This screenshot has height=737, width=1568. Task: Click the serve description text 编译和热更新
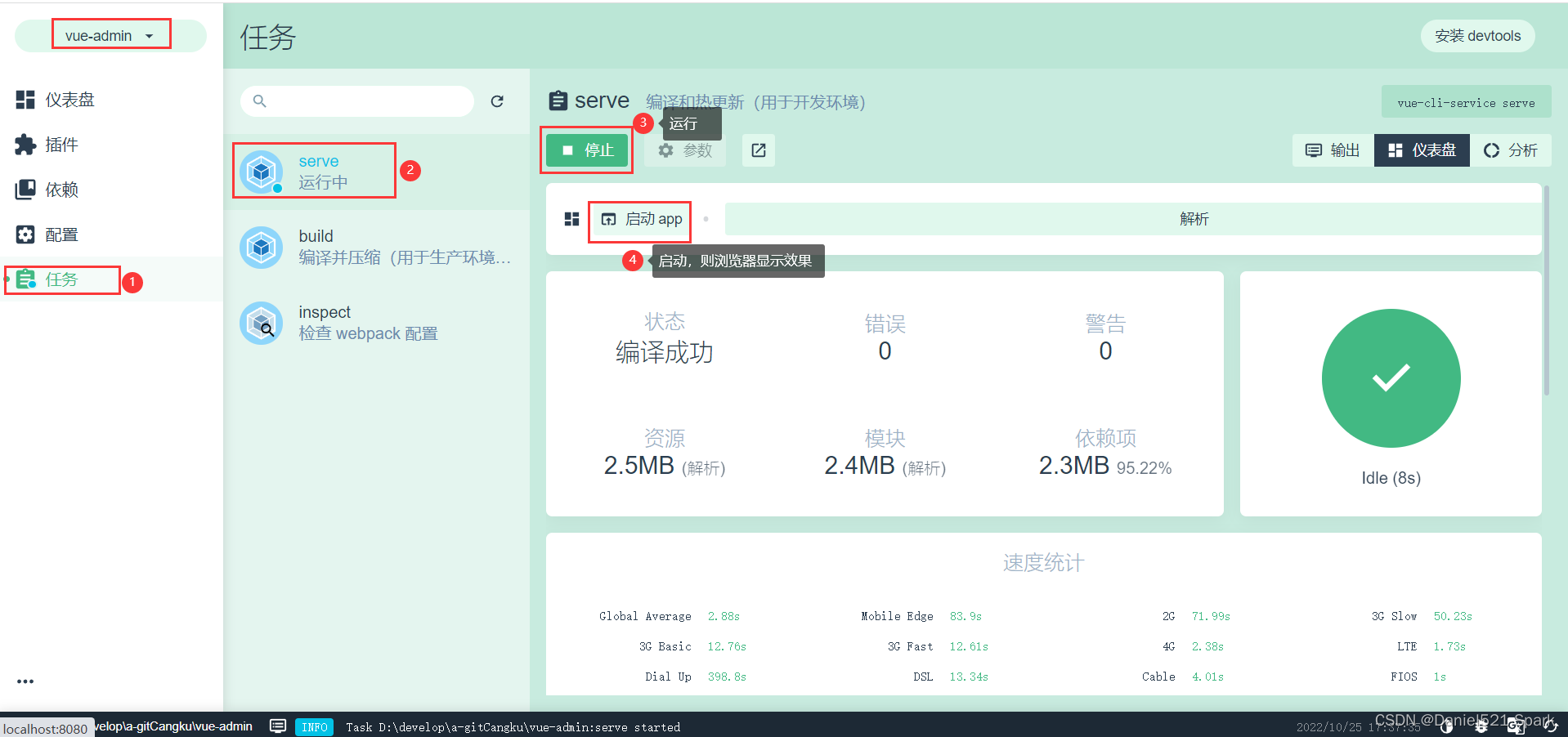click(x=755, y=102)
